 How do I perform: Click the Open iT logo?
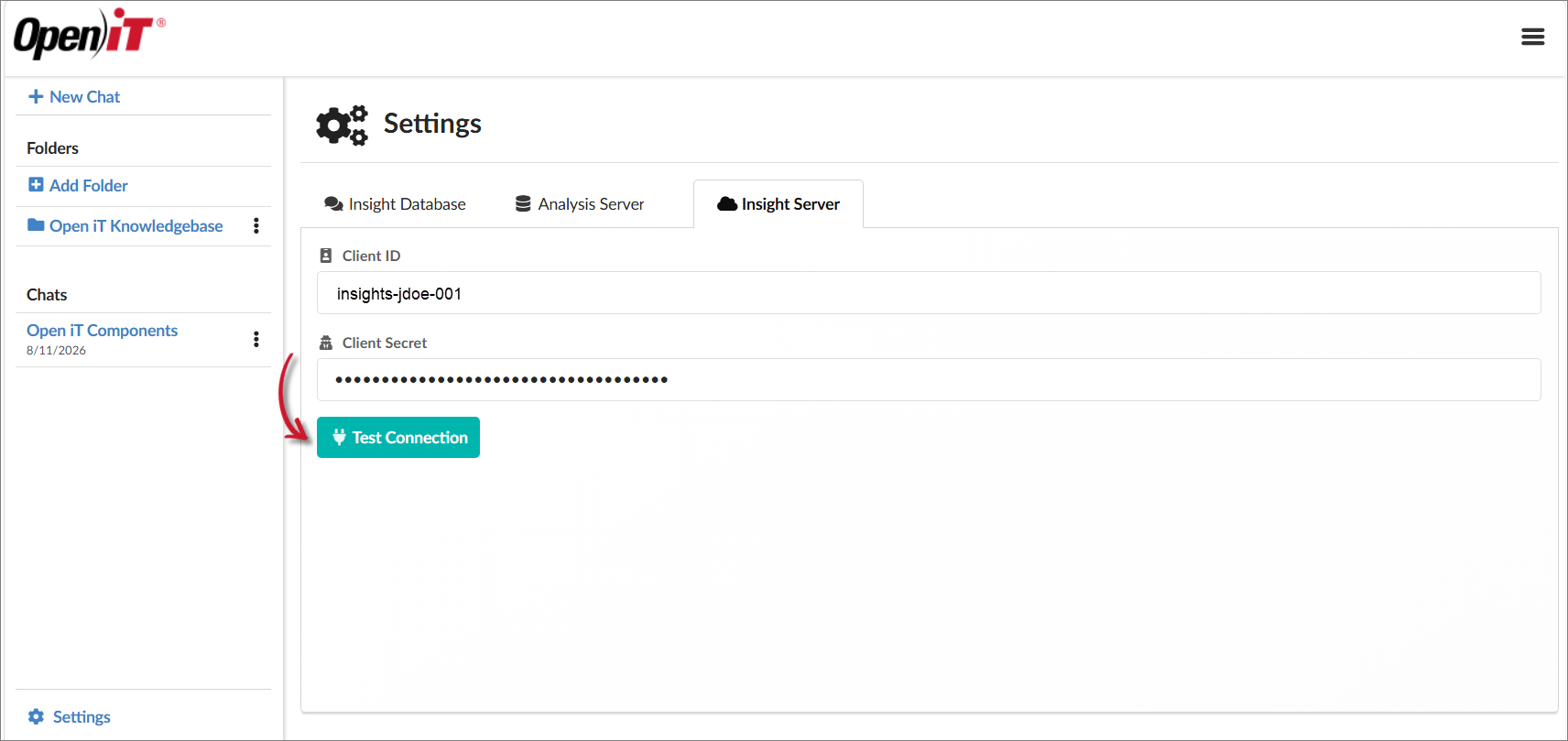click(89, 34)
